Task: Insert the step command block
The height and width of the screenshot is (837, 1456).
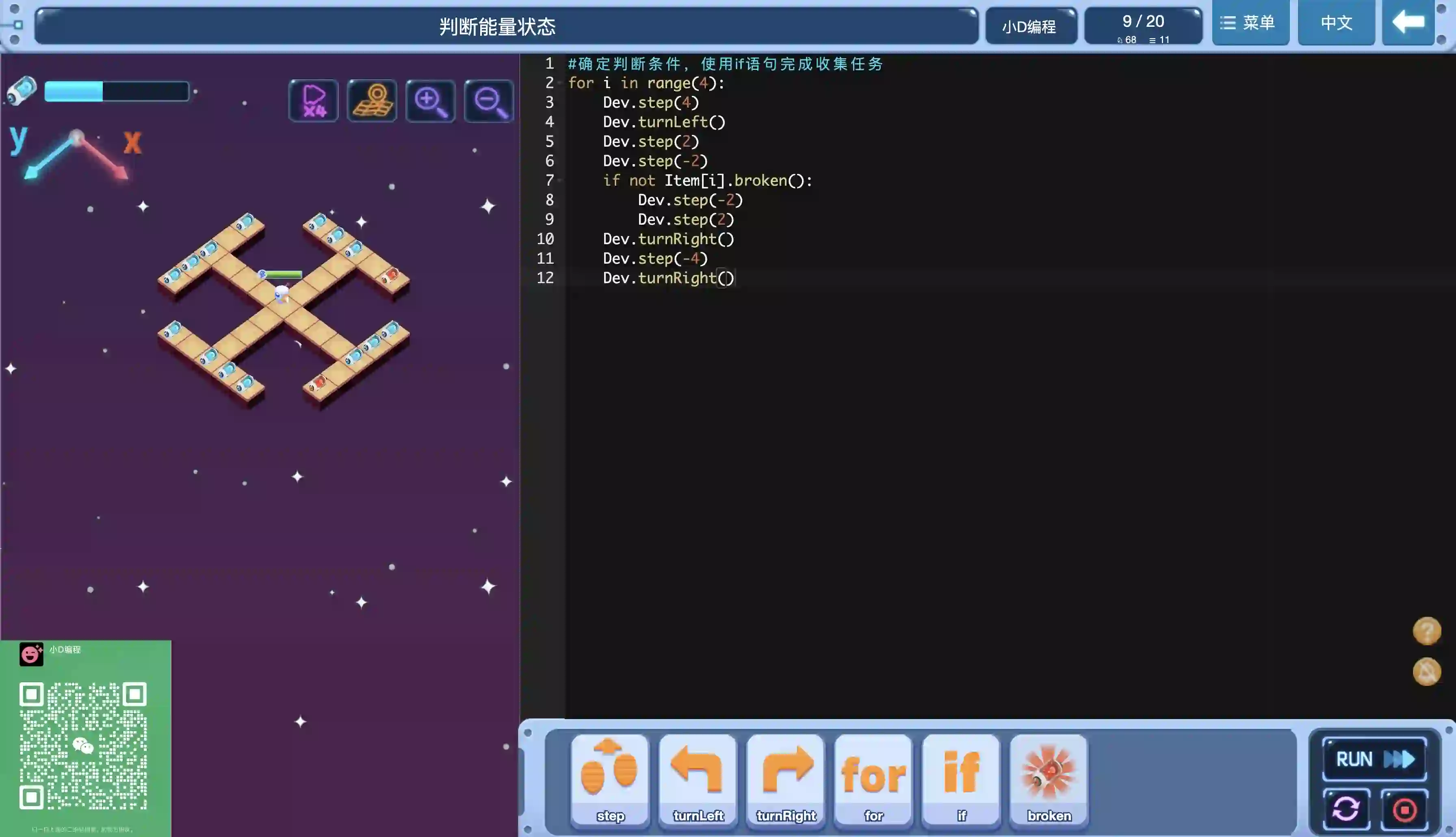Action: [610, 779]
